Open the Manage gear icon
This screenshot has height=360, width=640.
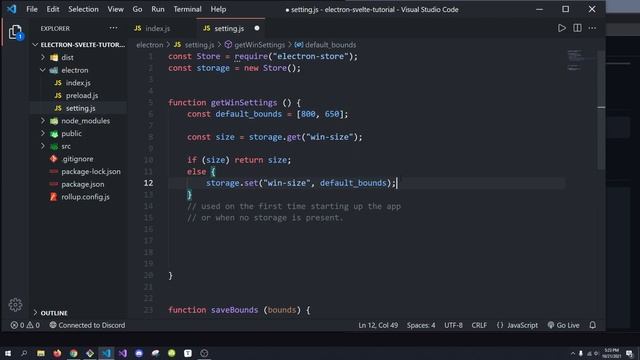[15, 304]
